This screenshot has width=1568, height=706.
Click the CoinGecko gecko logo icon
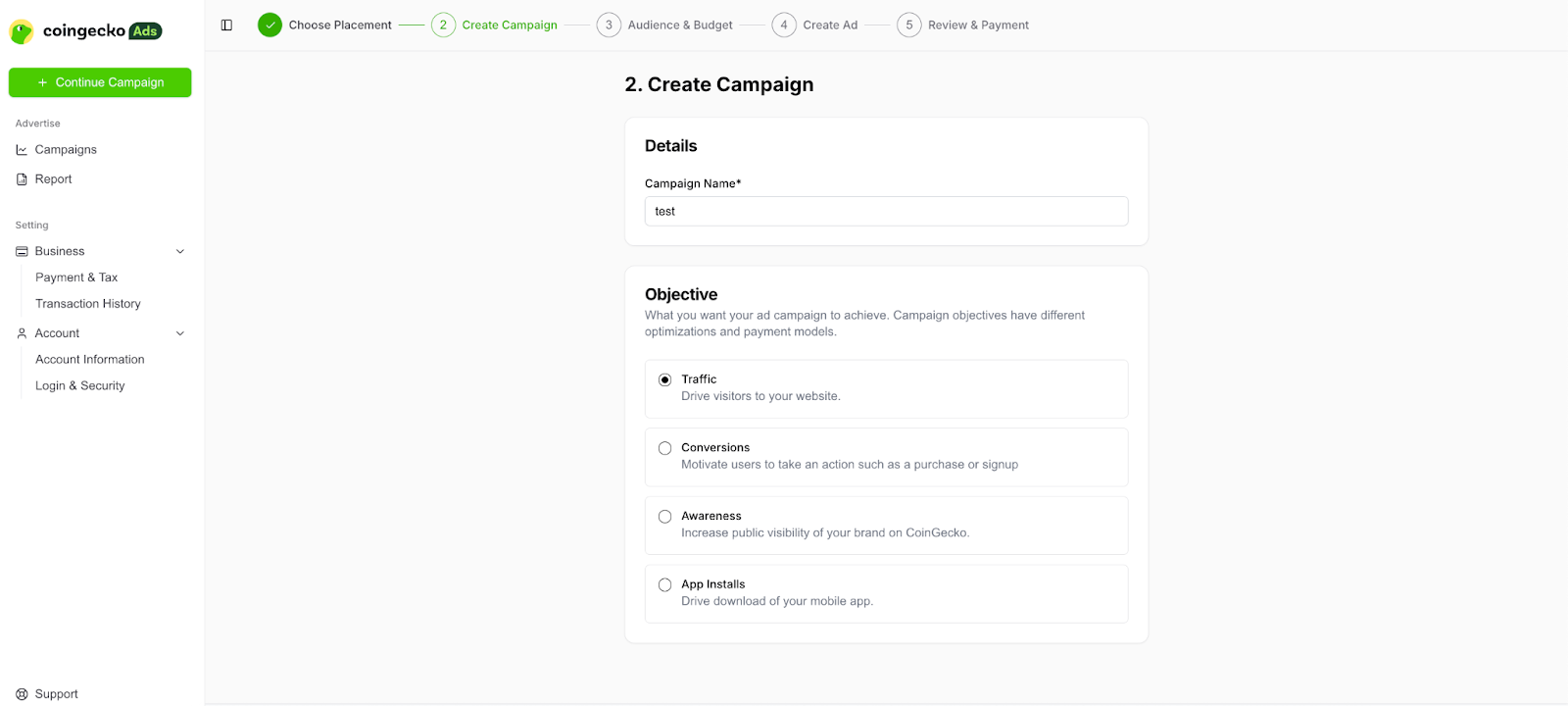click(21, 31)
